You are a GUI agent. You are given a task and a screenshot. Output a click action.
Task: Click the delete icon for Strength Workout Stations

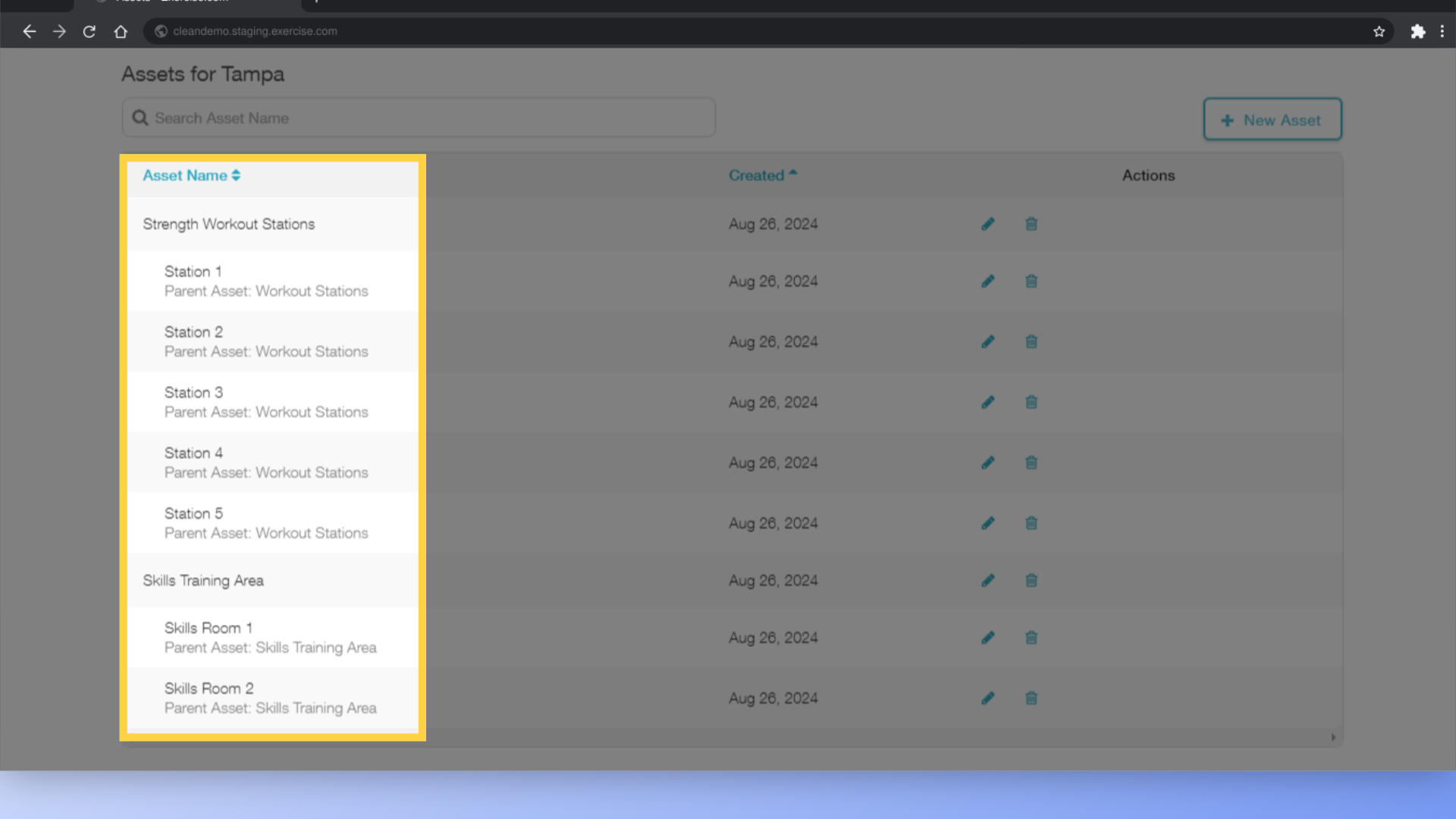click(1032, 223)
